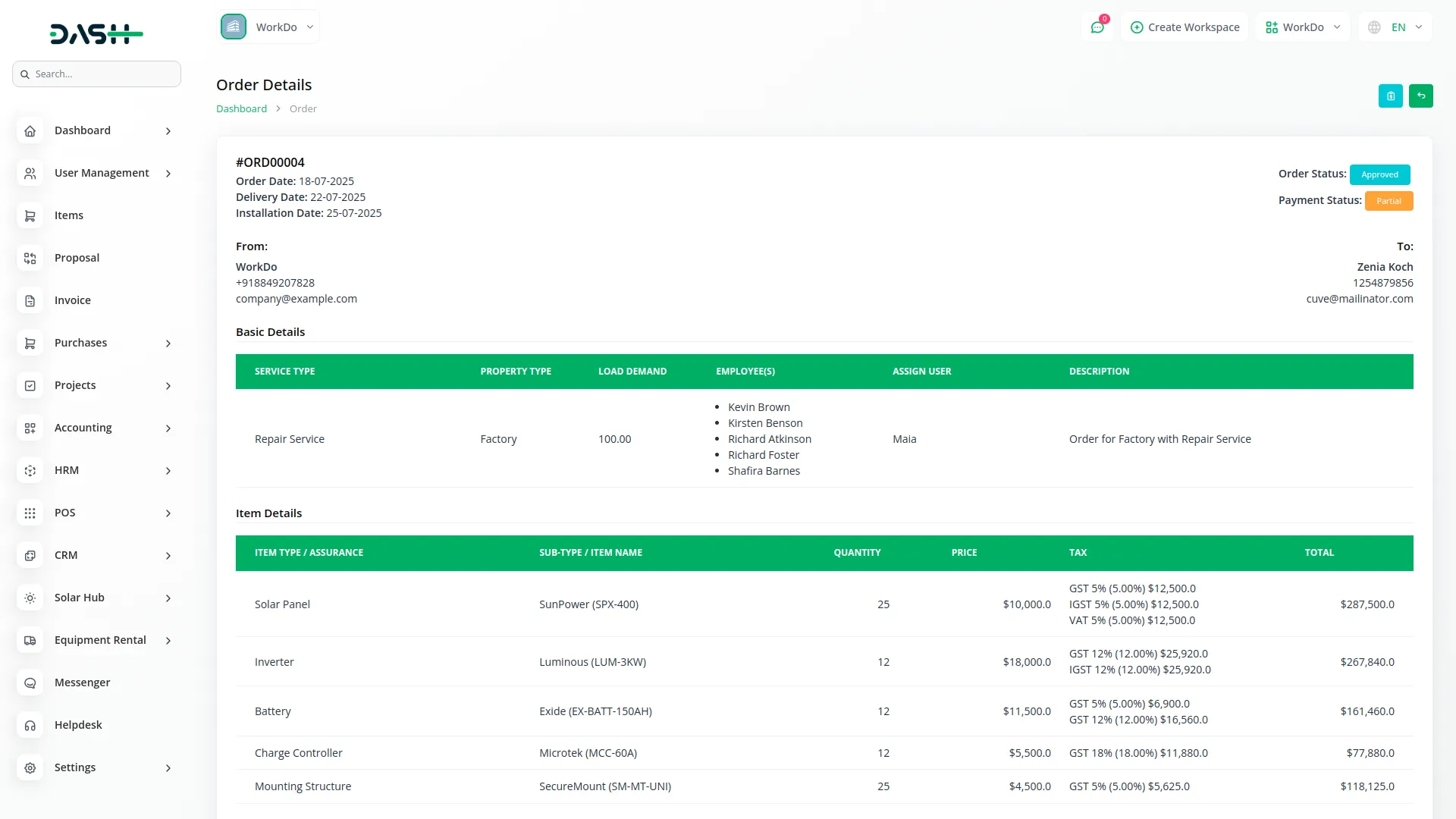Viewport: 1456px width, 819px height.
Task: Click the CRM layers icon
Action: (30, 556)
